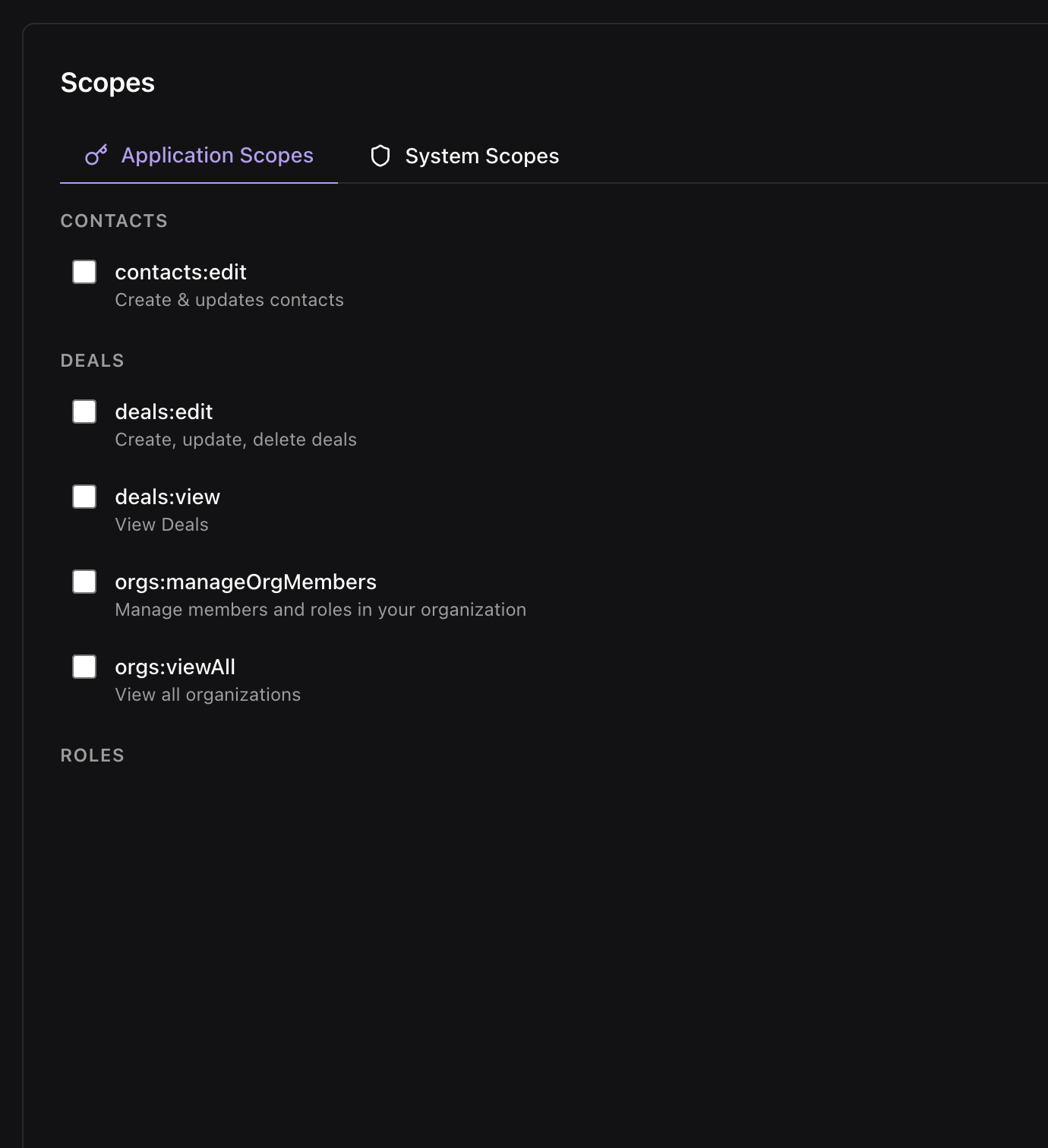Toggle the orgs:manageOrgMembers checkbox
Image resolution: width=1048 pixels, height=1148 pixels.
[84, 582]
